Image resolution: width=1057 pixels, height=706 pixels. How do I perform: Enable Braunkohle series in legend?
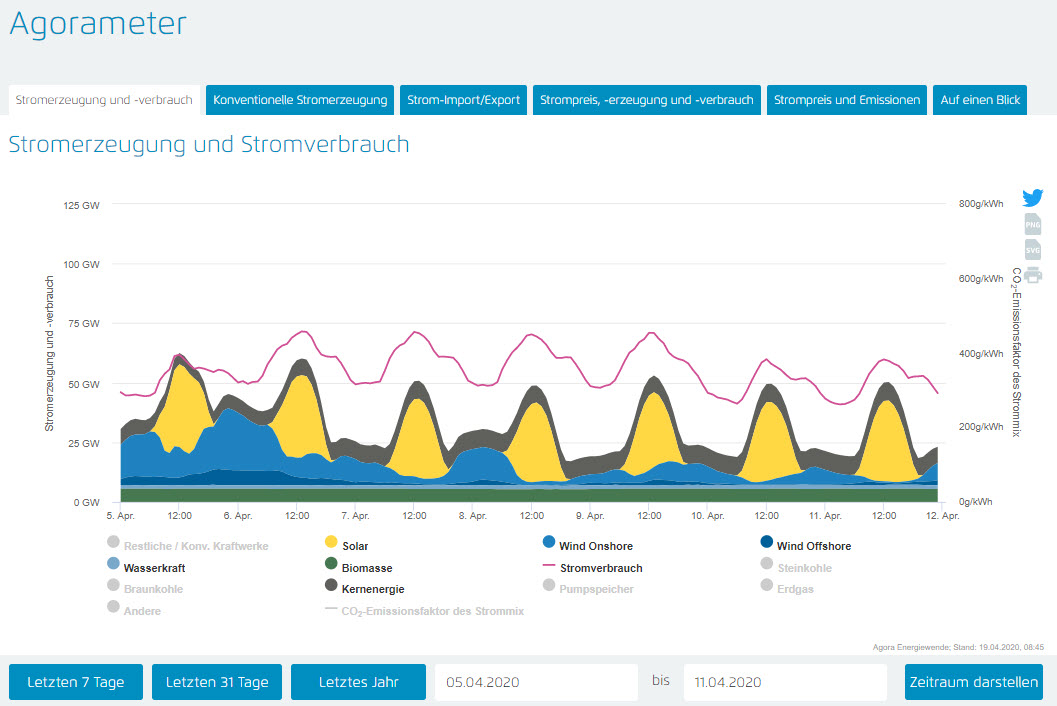tap(152, 589)
